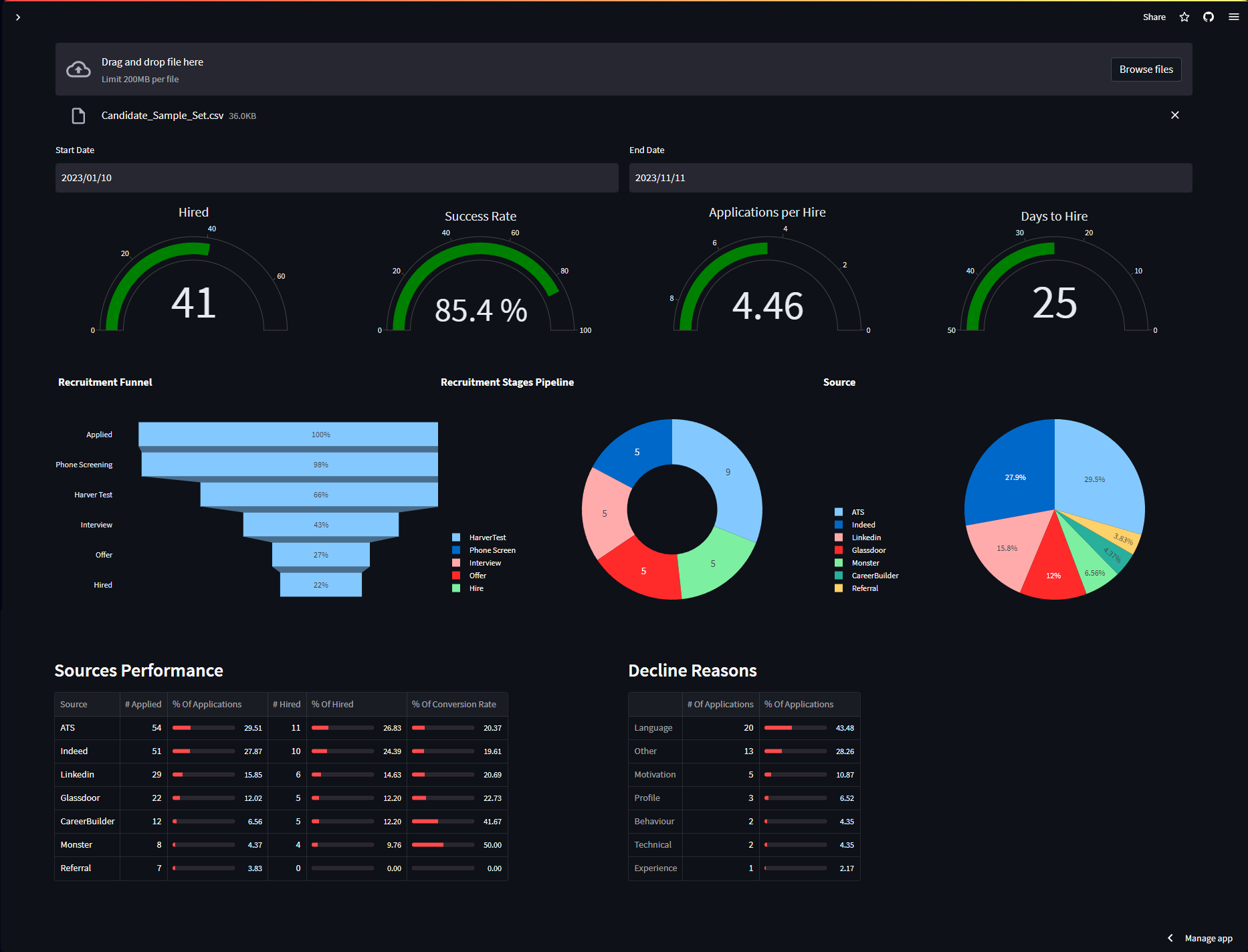The height and width of the screenshot is (952, 1248).
Task: Toggle the Indeed source legend entry
Action: [x=855, y=525]
